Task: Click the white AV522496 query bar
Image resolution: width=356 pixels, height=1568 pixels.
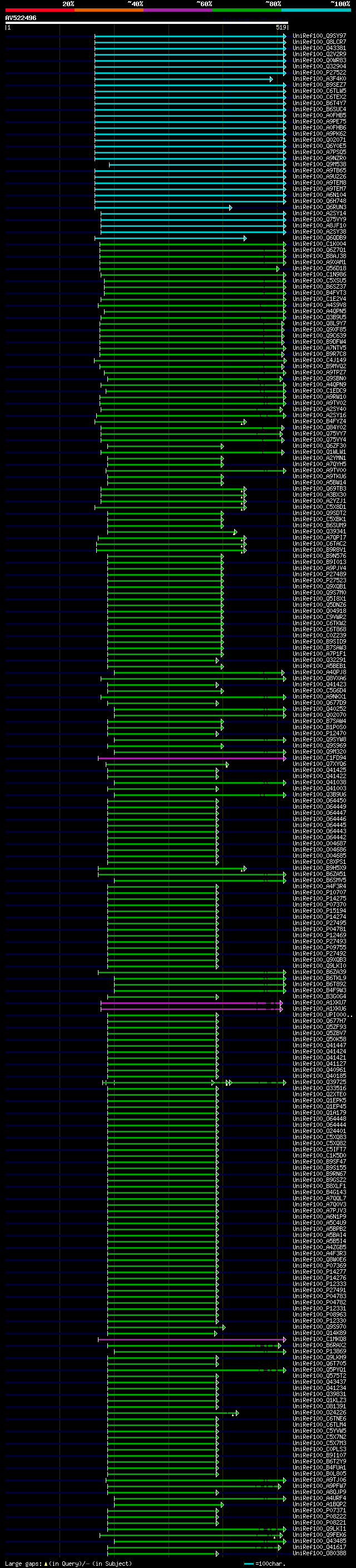Action: (147, 22)
